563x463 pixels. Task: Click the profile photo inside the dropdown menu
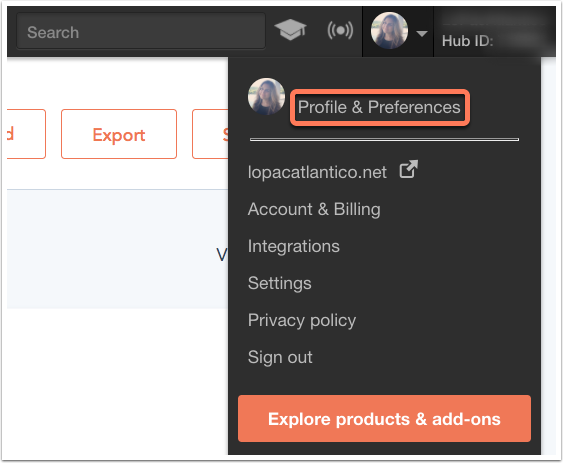pos(266,96)
